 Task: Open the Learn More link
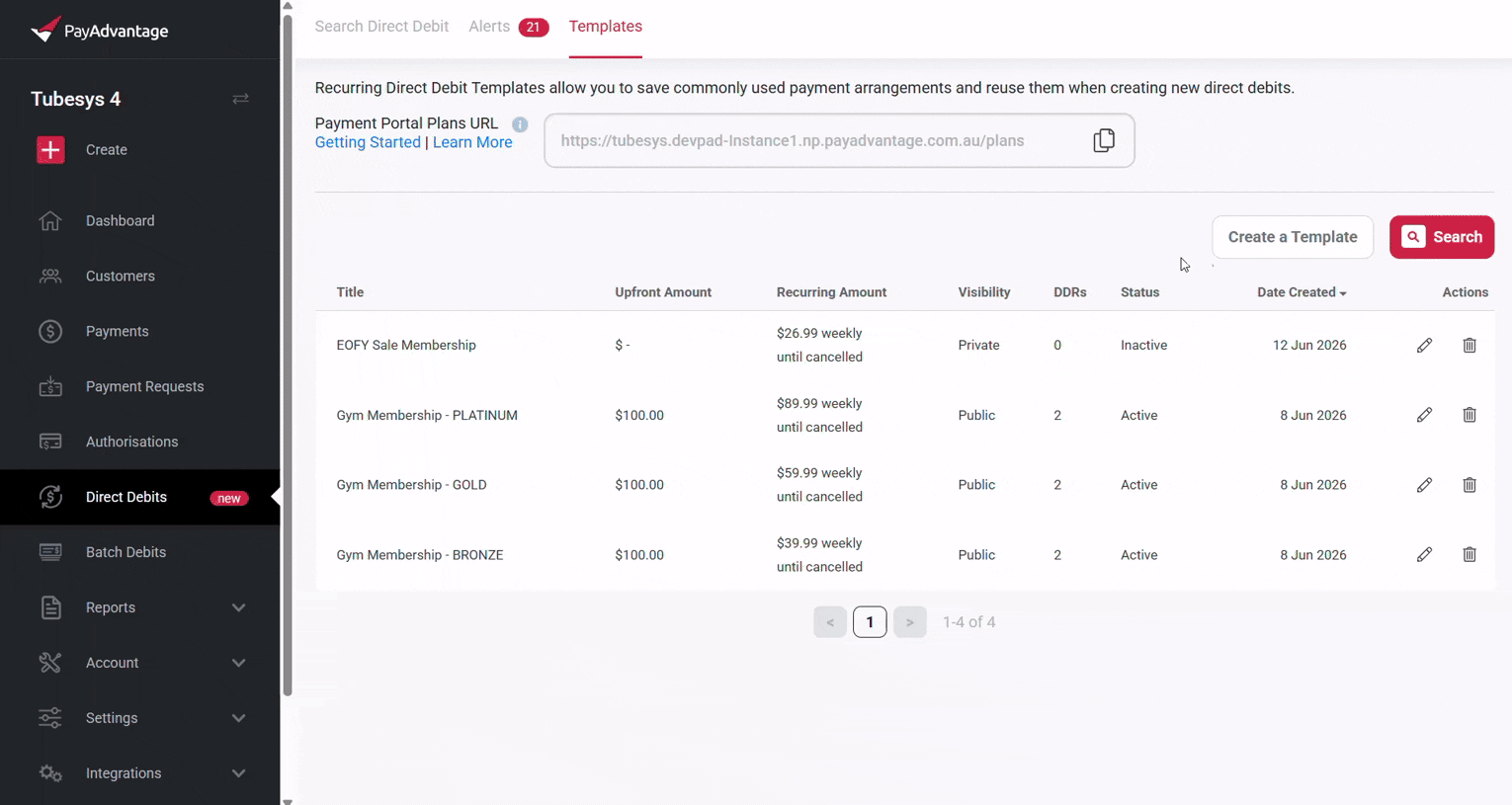click(x=472, y=142)
